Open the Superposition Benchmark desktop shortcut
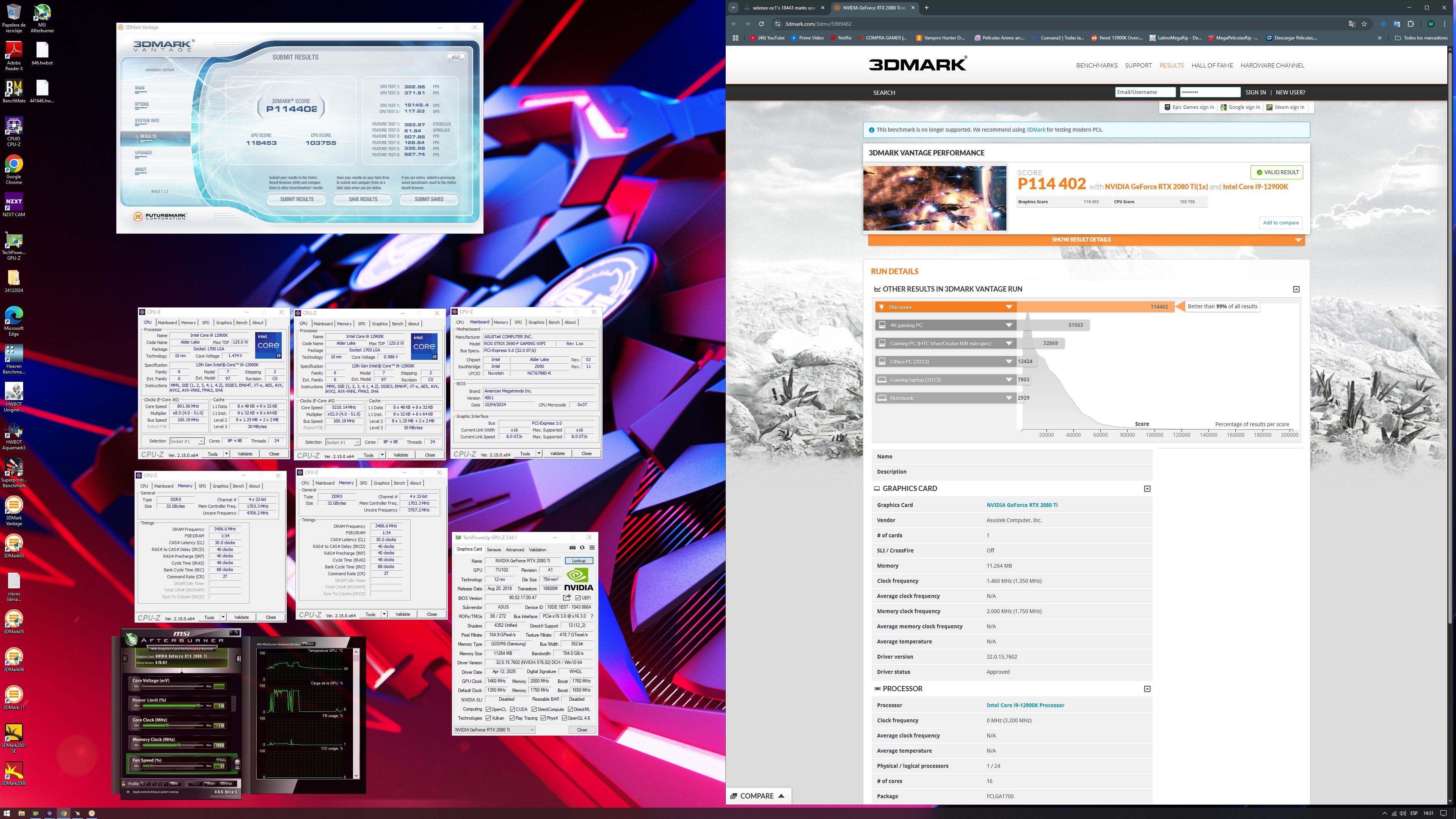Image resolution: width=1456 pixels, height=819 pixels. [x=14, y=473]
